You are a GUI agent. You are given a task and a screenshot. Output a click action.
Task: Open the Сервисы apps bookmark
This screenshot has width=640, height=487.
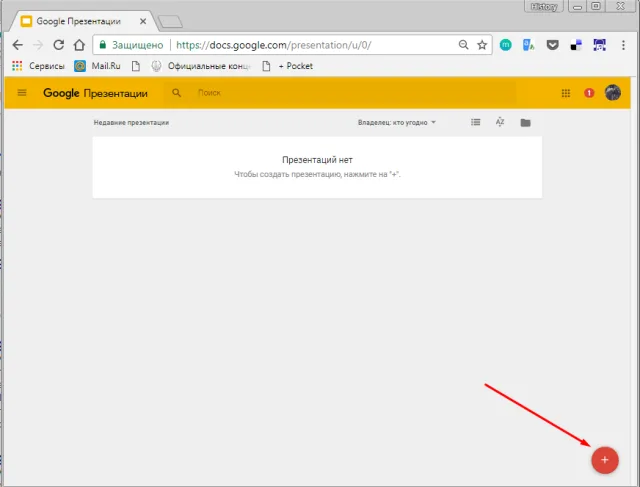(x=38, y=66)
